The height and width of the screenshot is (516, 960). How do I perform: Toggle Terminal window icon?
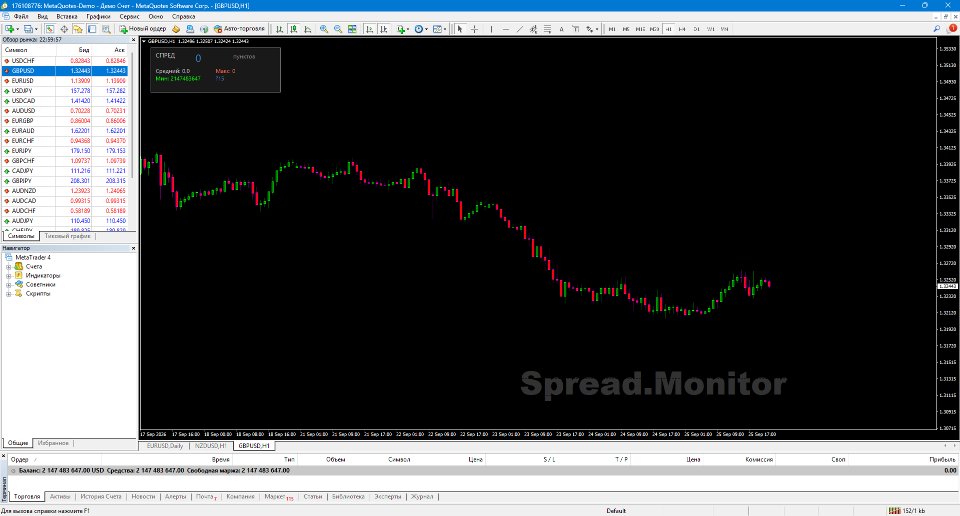point(92,29)
